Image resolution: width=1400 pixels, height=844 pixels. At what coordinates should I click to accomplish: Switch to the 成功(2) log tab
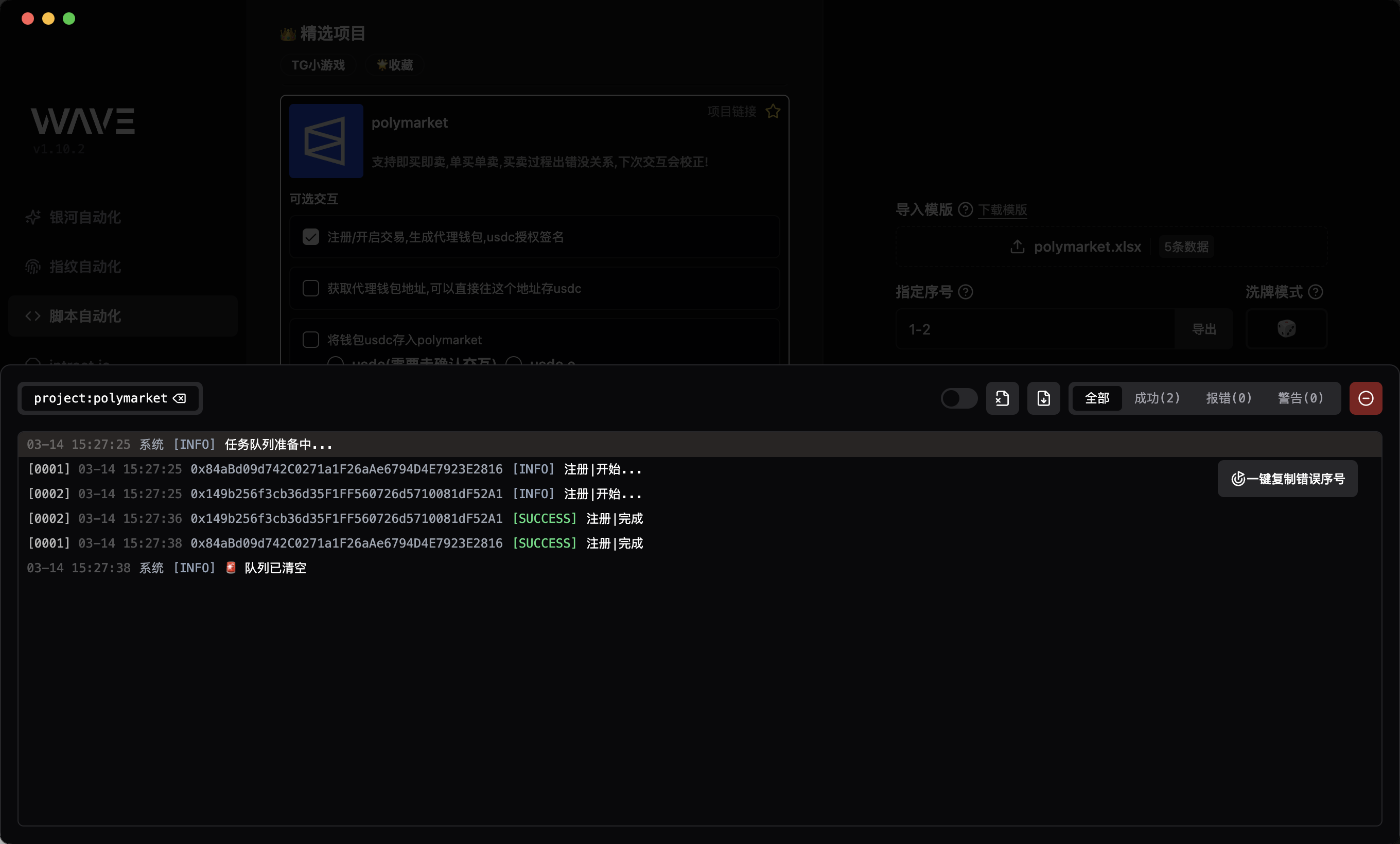tap(1157, 398)
